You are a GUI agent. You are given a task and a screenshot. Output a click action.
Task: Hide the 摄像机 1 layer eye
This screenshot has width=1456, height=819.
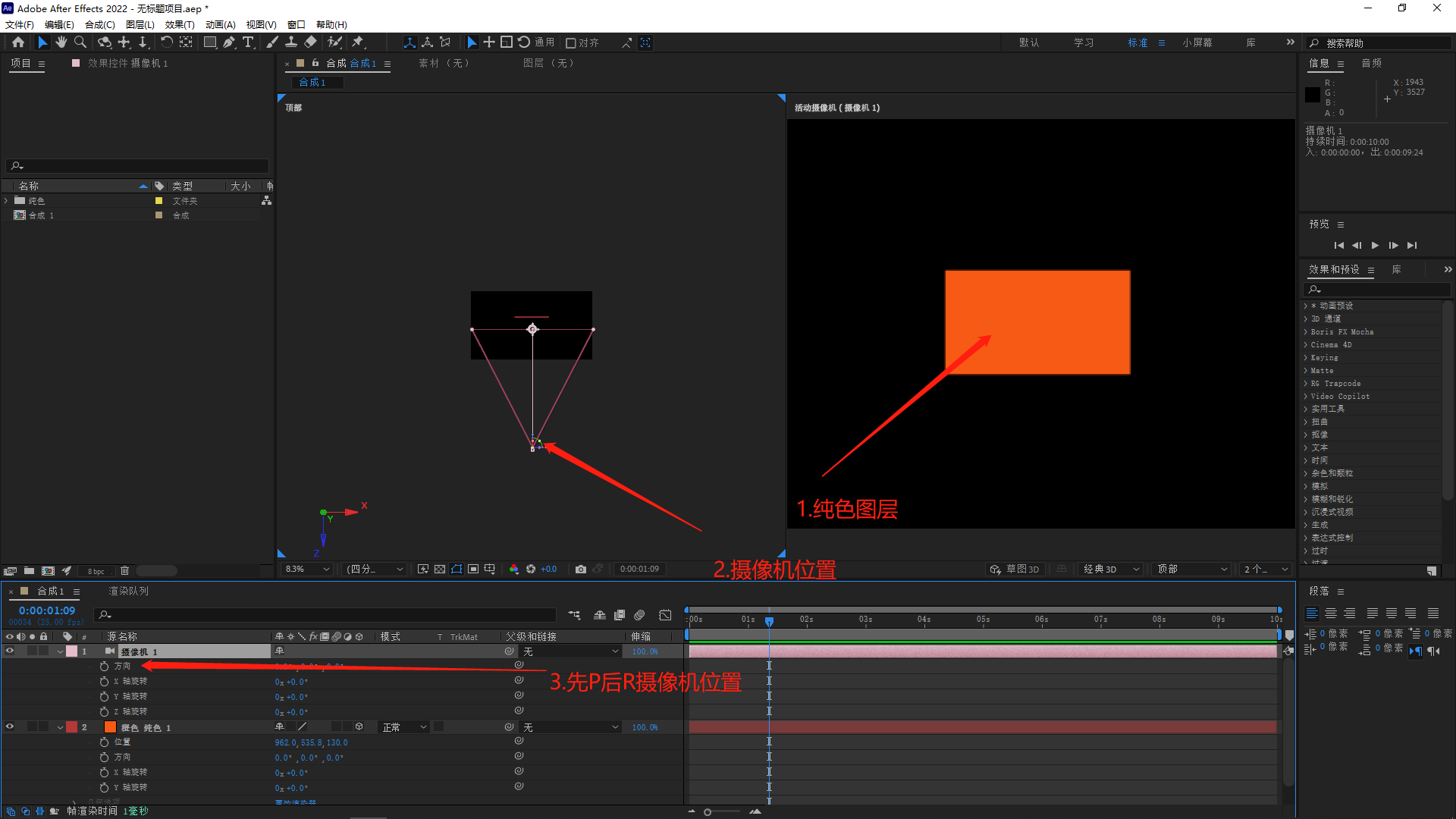[10, 651]
